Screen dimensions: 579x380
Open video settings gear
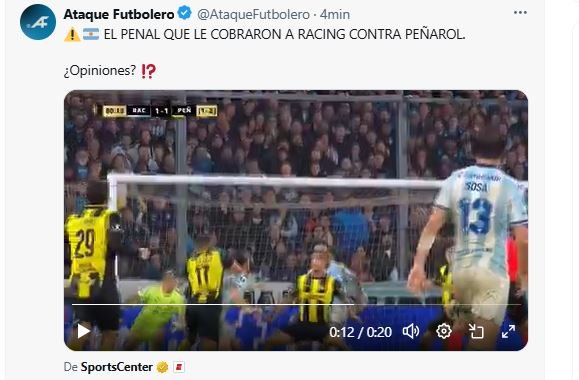[x=443, y=331]
